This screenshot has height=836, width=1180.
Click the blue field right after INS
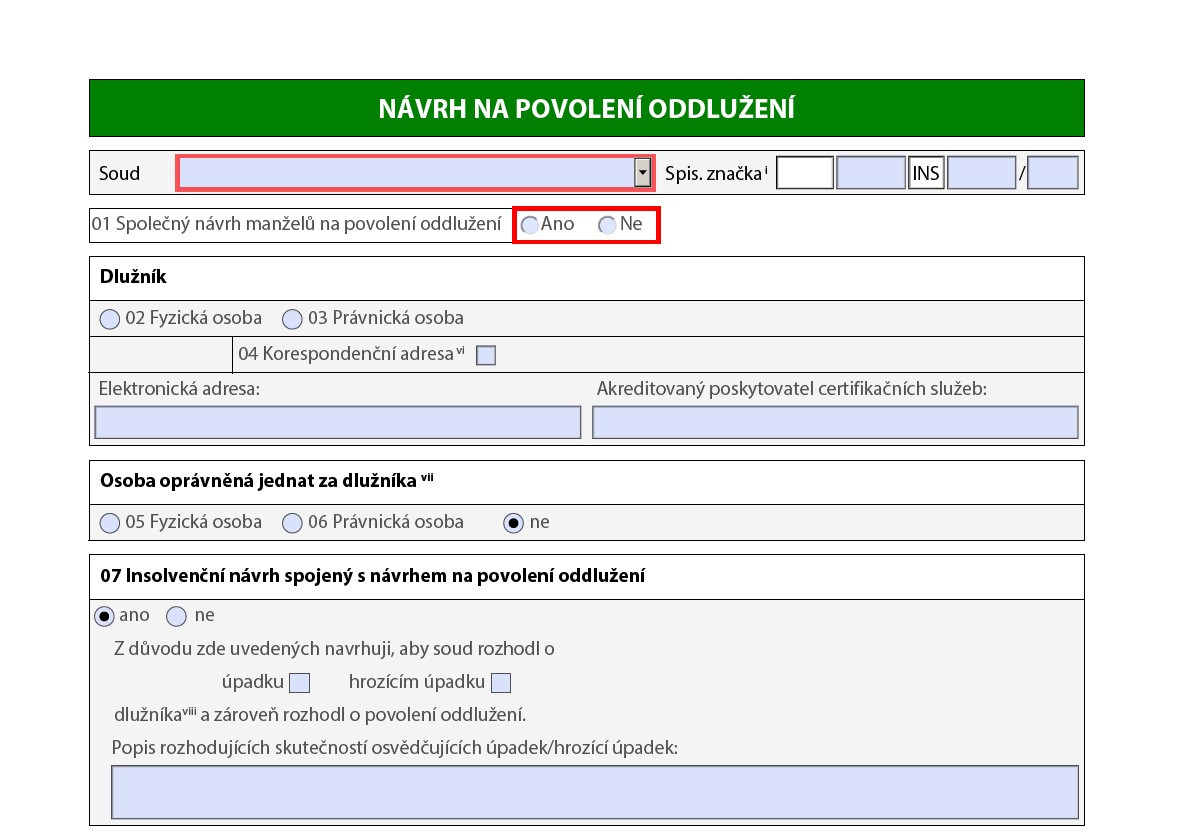pyautogui.click(x=981, y=173)
